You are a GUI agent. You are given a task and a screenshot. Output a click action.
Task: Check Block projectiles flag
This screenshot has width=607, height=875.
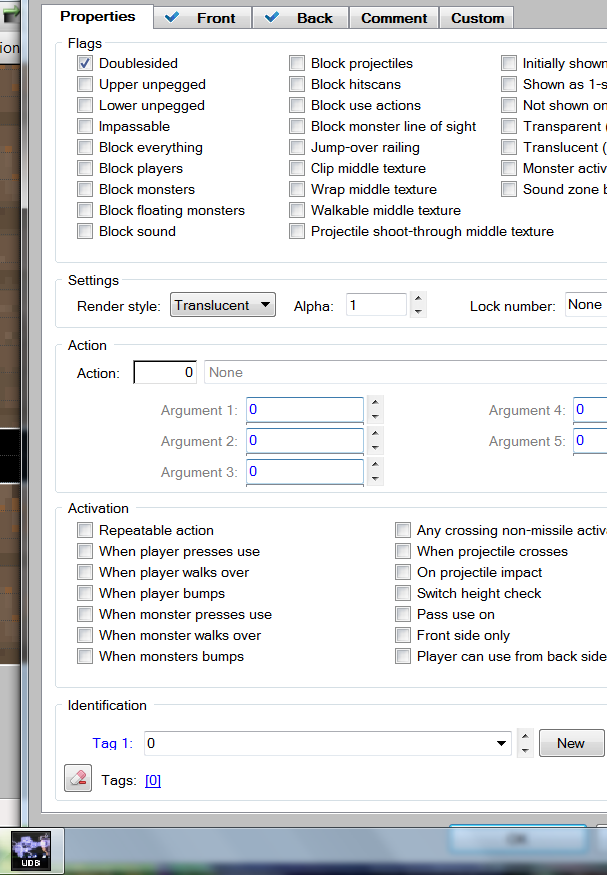point(298,64)
